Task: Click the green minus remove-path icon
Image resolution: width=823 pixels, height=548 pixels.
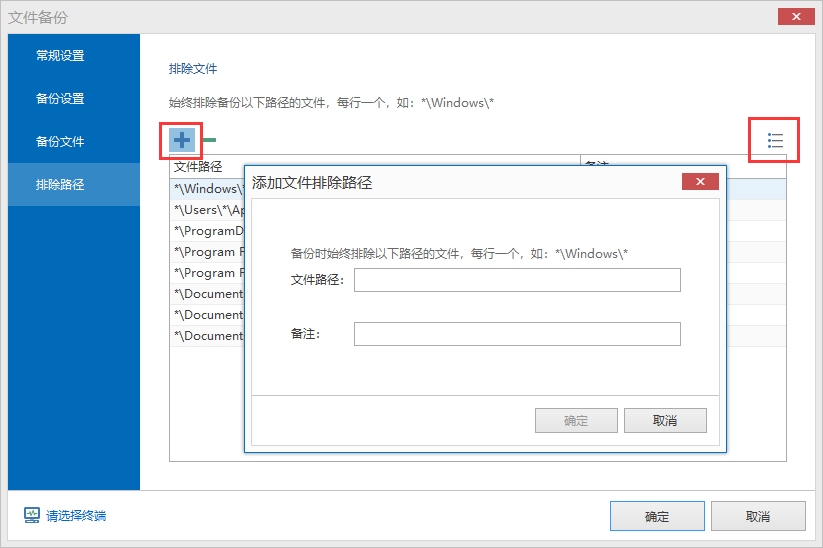Action: pyautogui.click(x=210, y=140)
